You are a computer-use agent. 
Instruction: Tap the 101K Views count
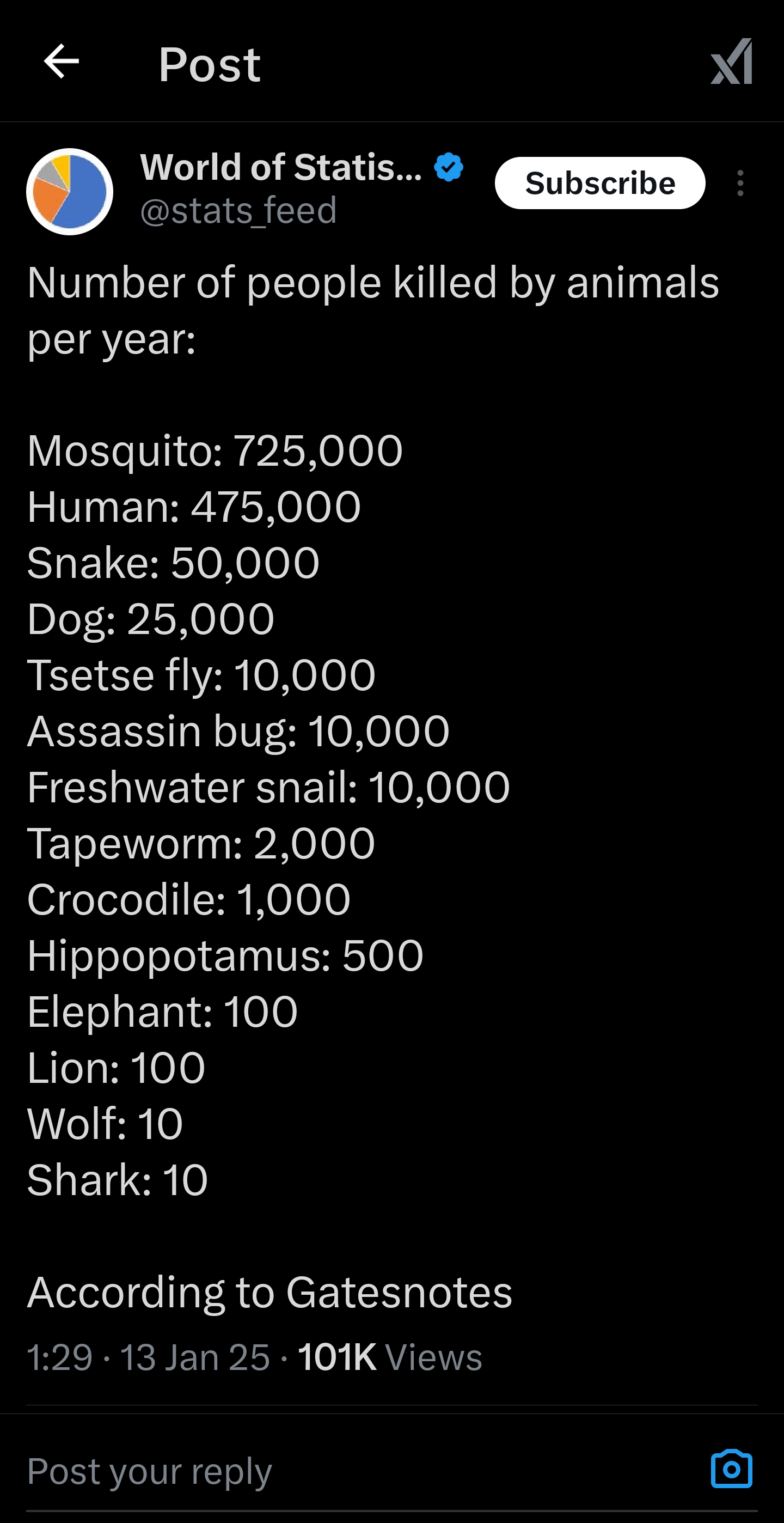click(x=390, y=1357)
